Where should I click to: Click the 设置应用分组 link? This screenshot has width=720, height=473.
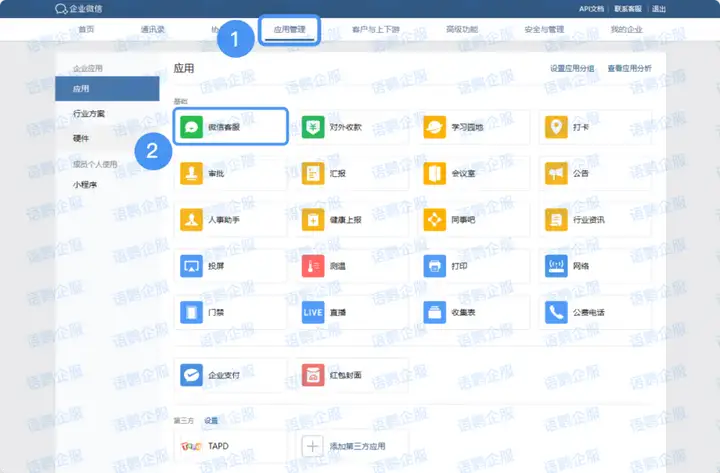tap(571, 69)
